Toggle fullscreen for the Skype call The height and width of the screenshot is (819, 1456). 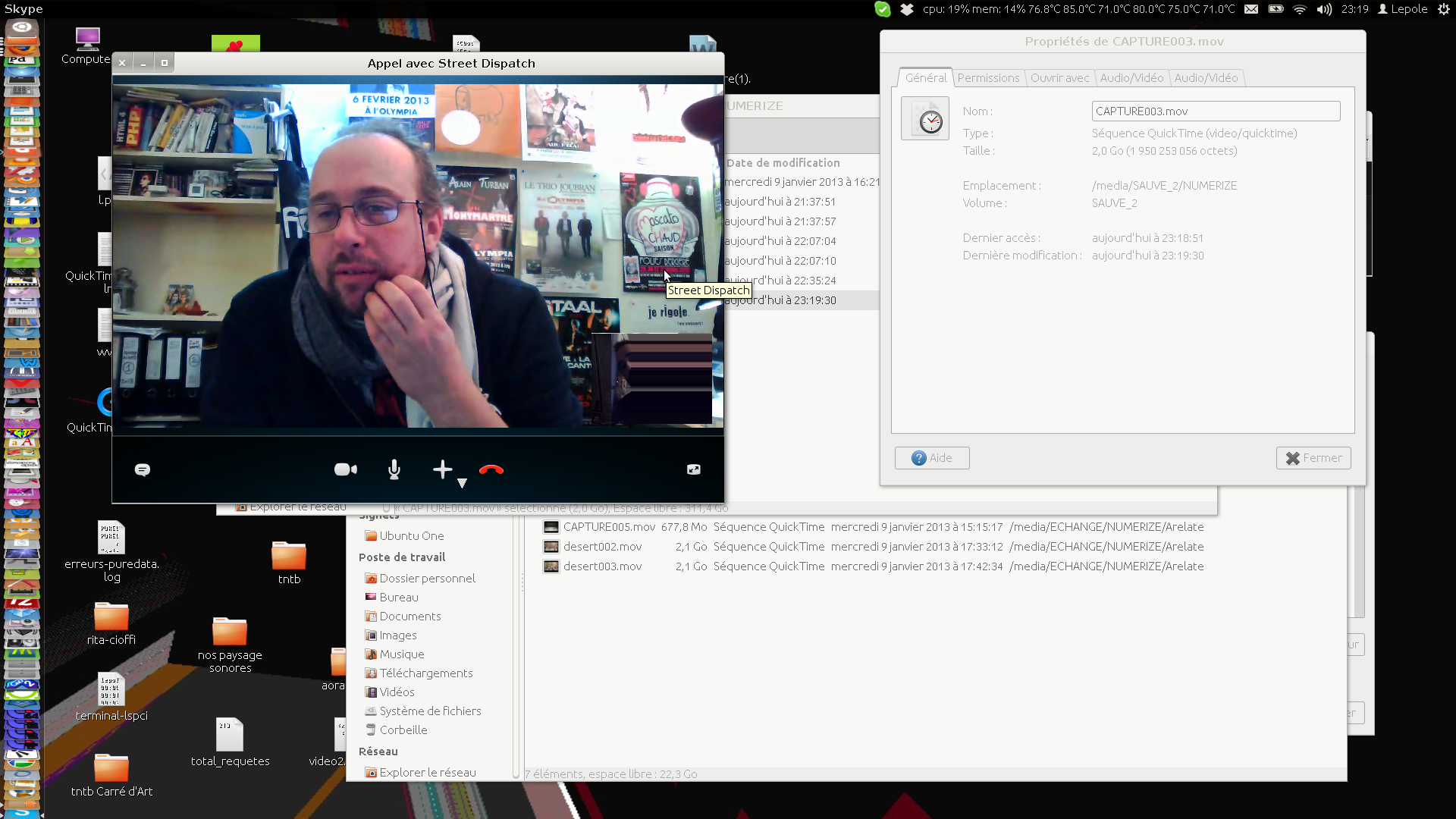point(693,470)
